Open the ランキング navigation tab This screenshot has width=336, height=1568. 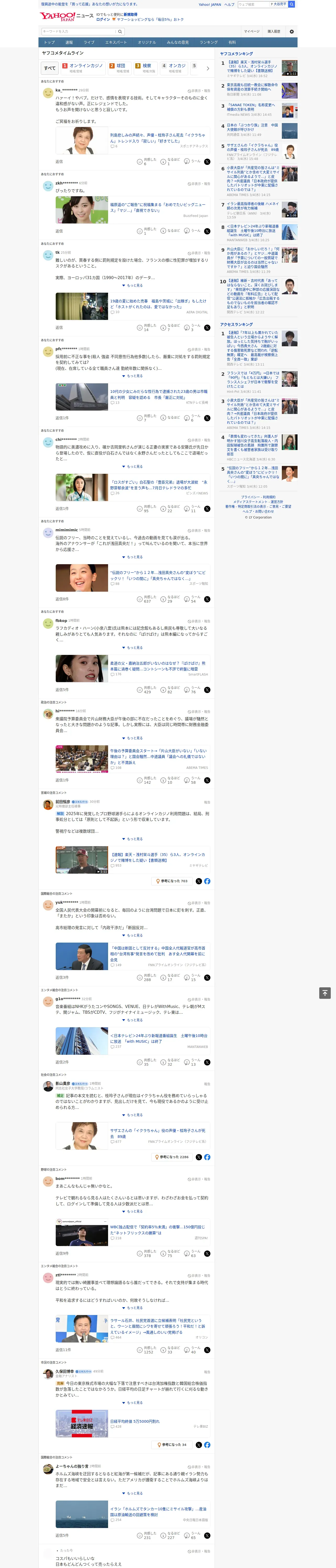[209, 43]
